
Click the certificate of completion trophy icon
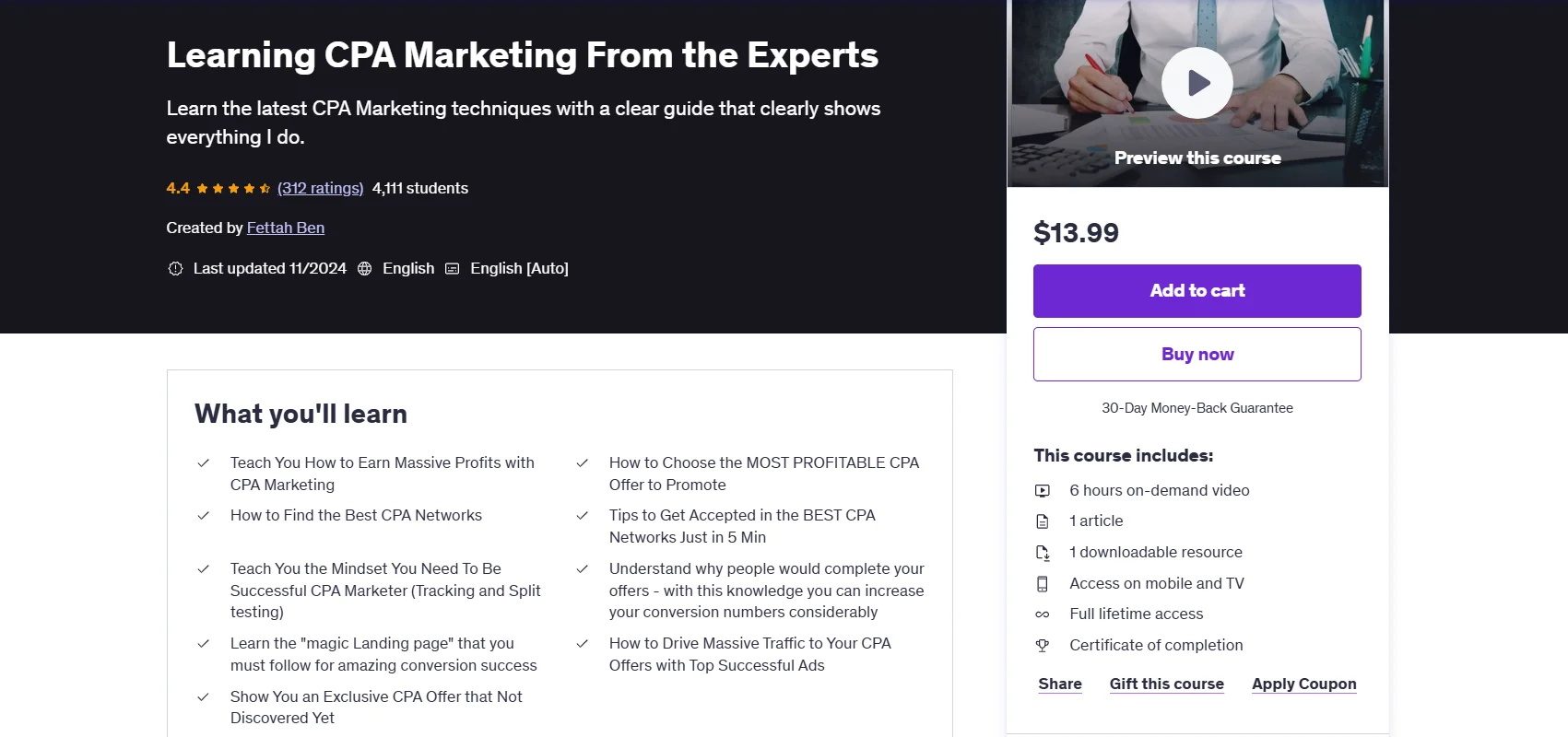tap(1043, 645)
